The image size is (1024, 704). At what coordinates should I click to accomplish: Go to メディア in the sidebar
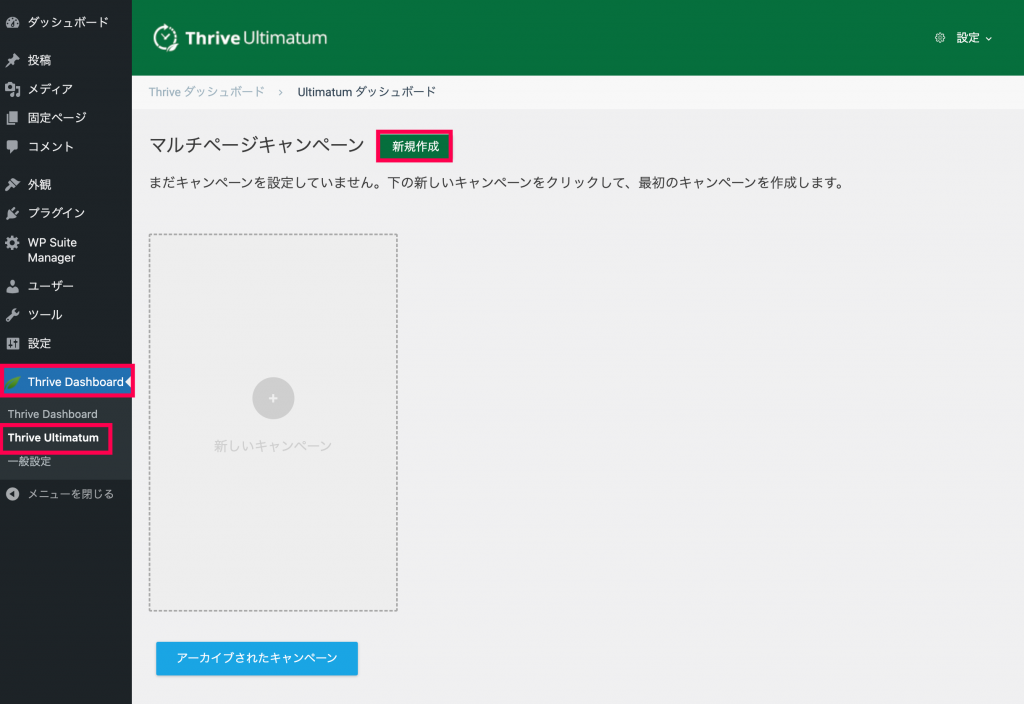tap(65, 89)
